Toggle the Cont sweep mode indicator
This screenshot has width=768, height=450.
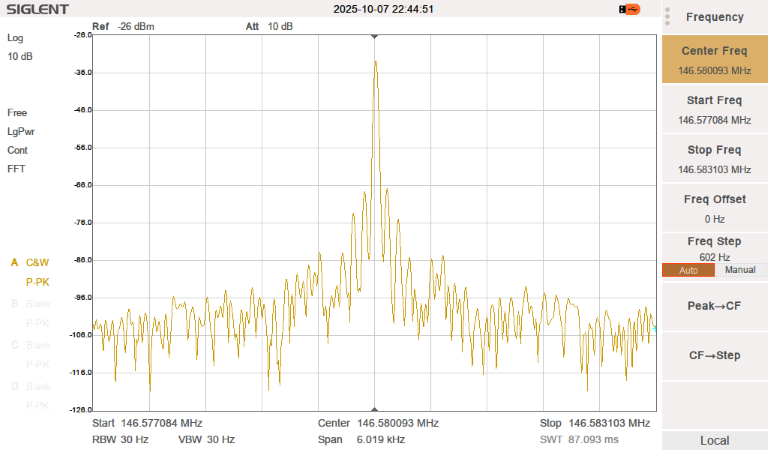[x=17, y=150]
